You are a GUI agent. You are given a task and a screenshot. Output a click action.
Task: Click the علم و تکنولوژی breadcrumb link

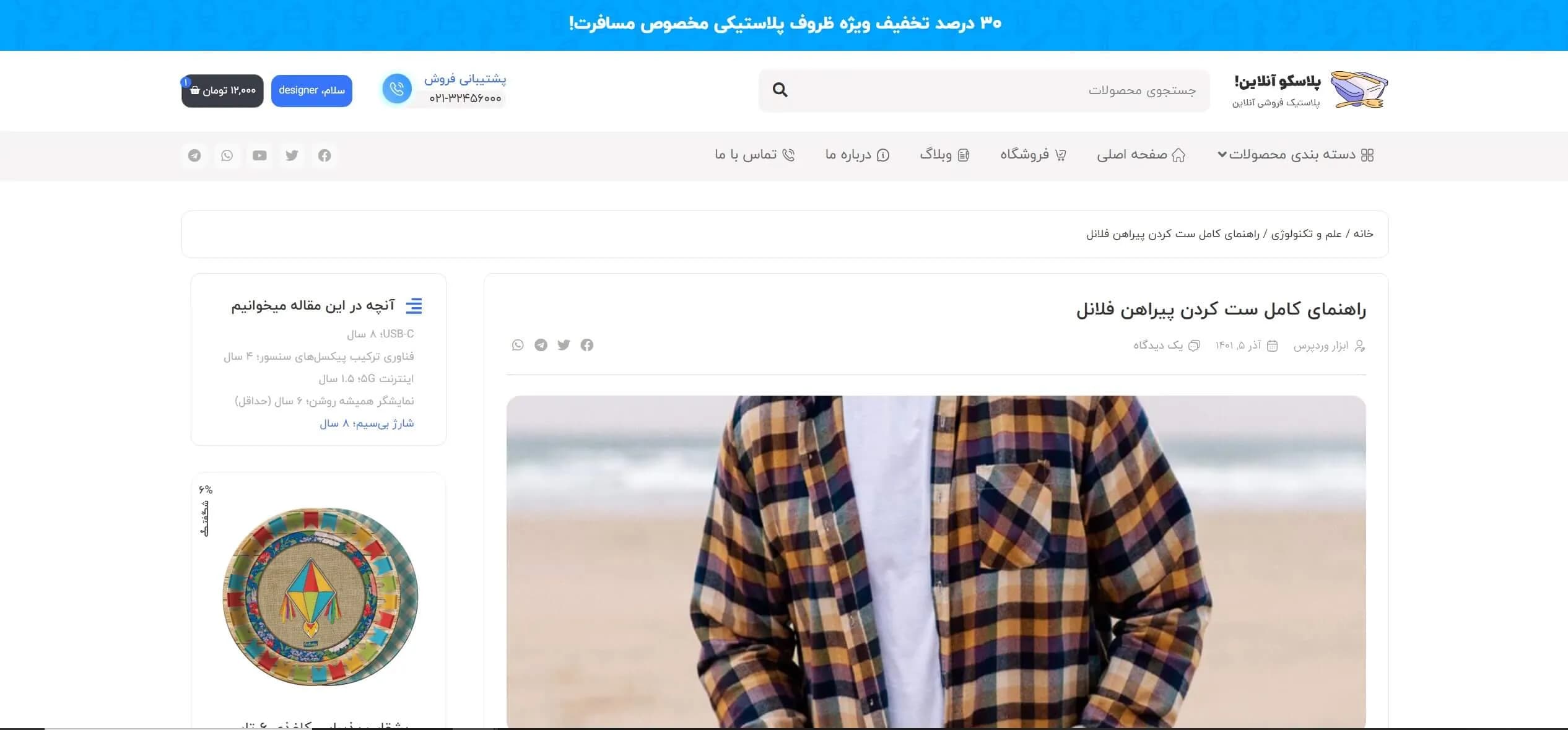tap(1307, 233)
